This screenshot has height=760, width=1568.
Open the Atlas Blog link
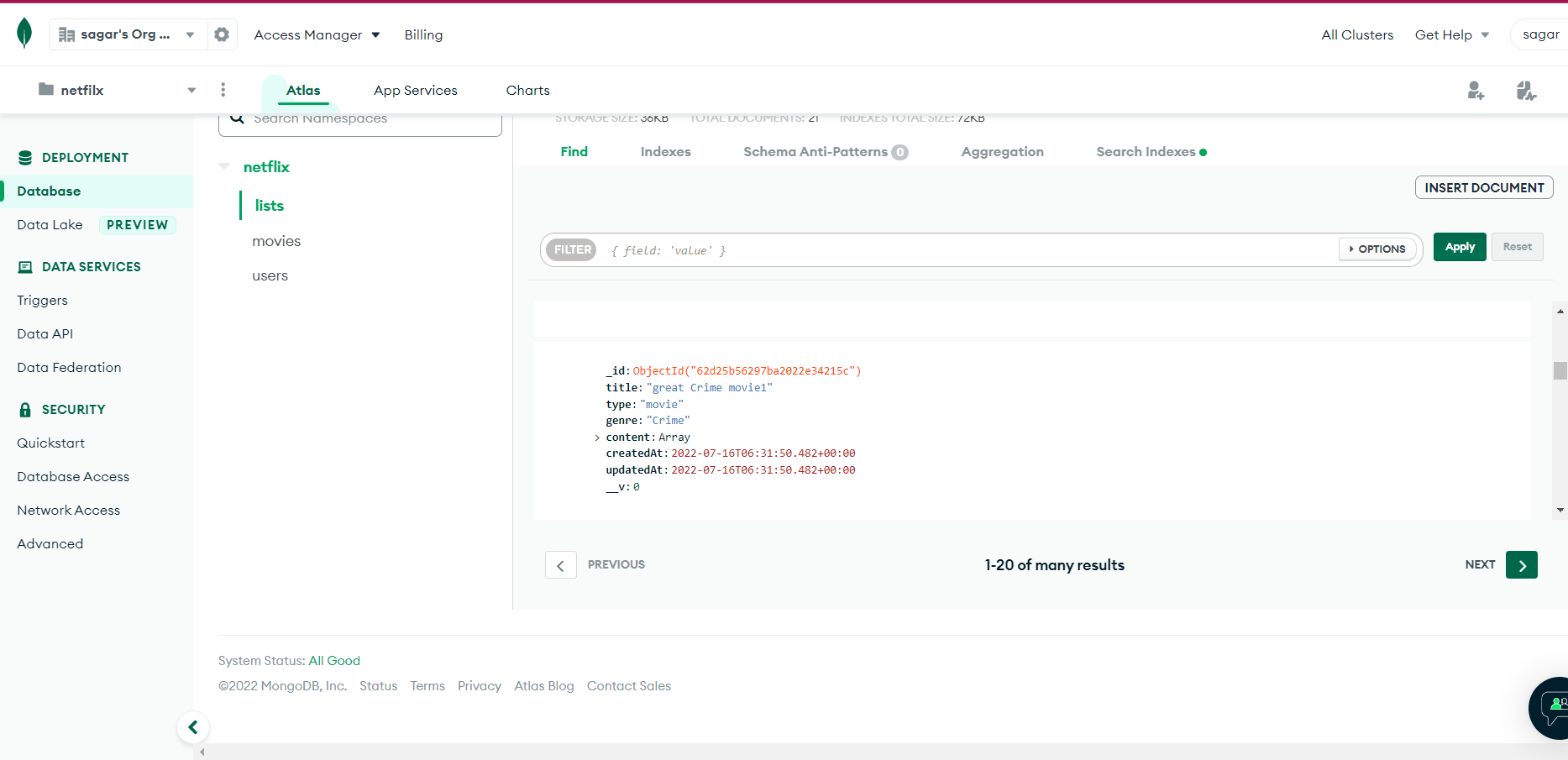pyautogui.click(x=543, y=685)
